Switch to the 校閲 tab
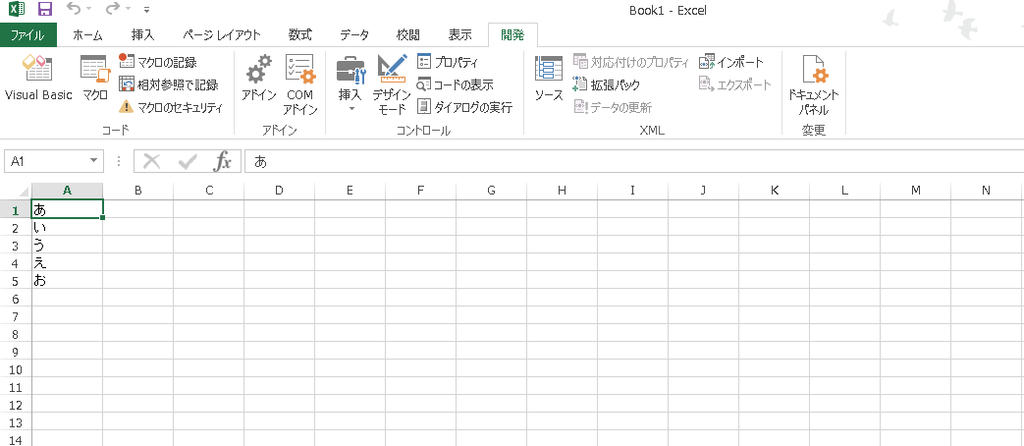Screen dimensions: 1024x446 click(408, 35)
